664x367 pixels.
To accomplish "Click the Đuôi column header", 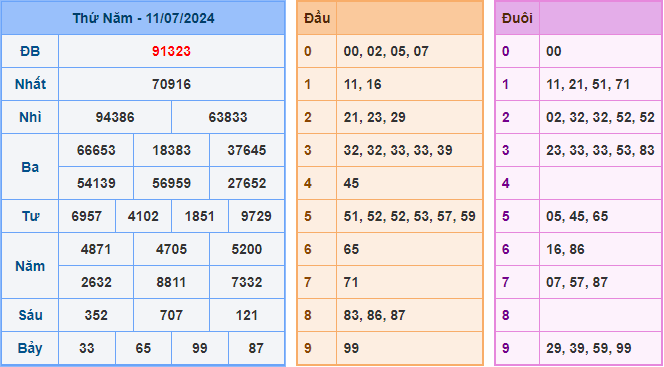I will click(517, 18).
